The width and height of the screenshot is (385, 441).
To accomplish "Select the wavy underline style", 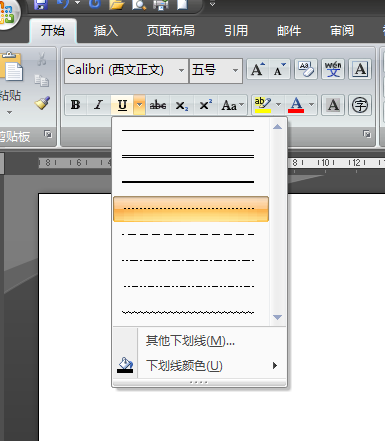I will pos(191,312).
